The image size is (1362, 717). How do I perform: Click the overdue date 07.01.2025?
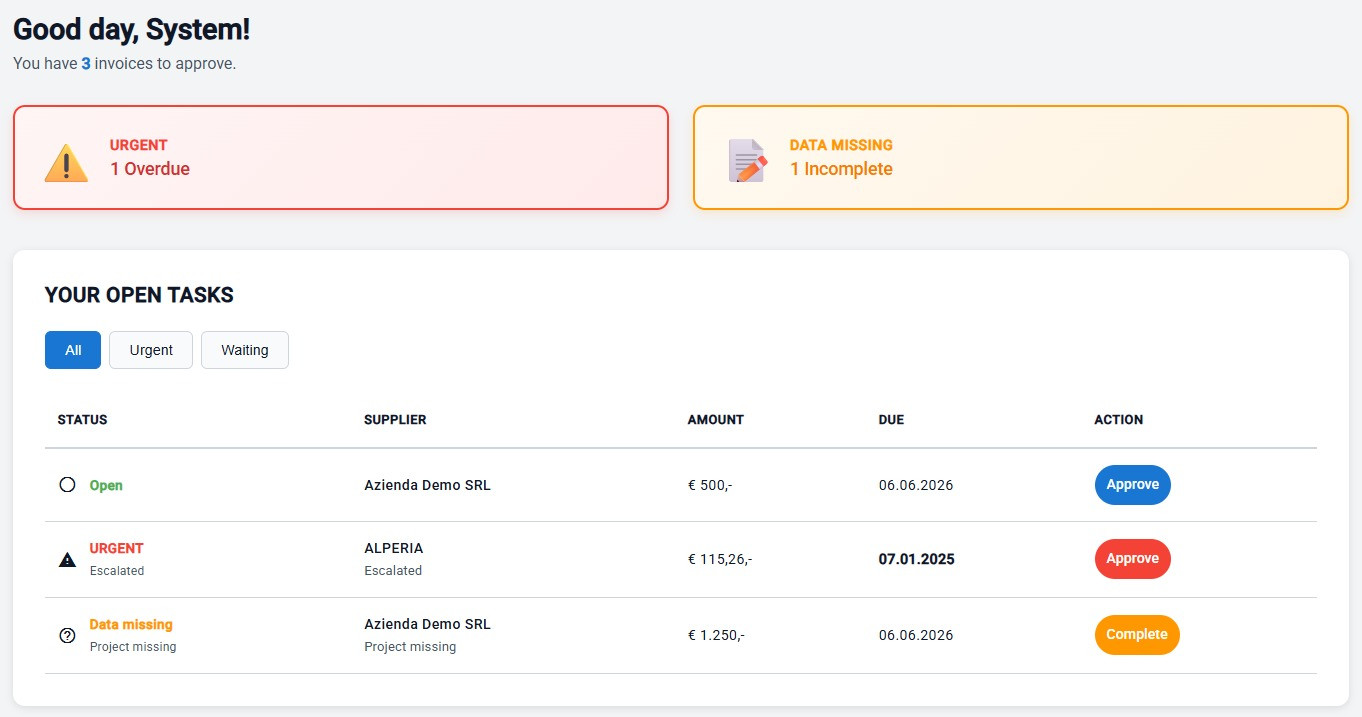click(917, 559)
